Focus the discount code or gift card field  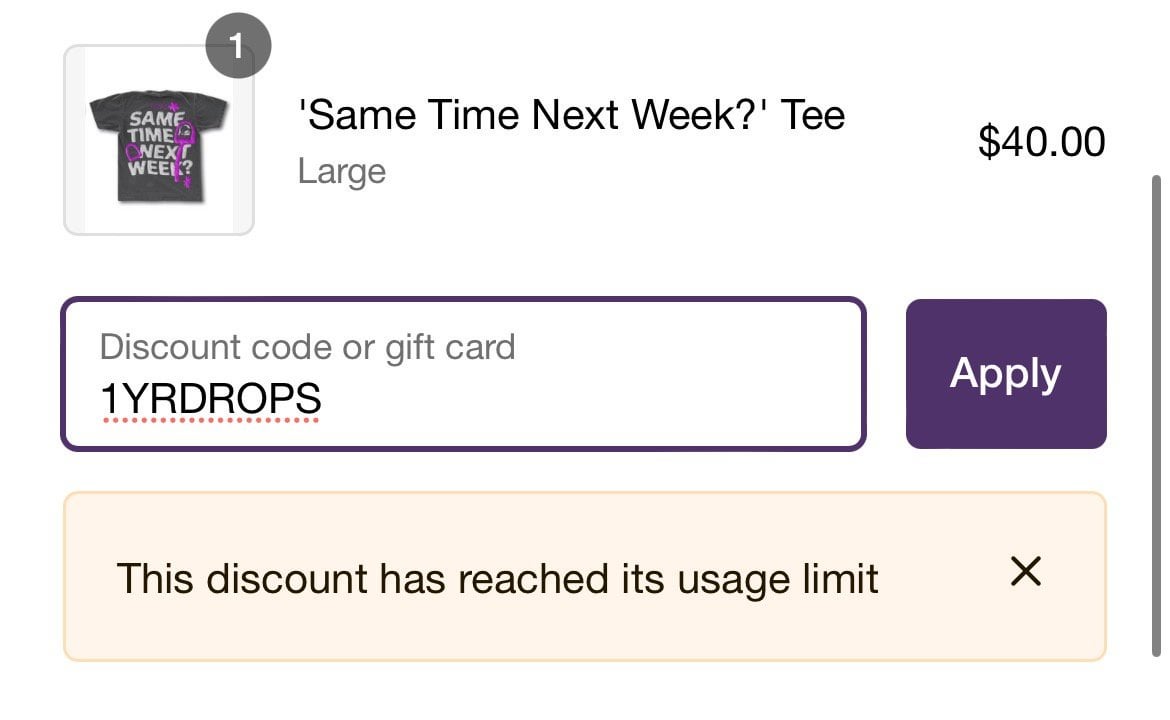pyautogui.click(x=463, y=374)
